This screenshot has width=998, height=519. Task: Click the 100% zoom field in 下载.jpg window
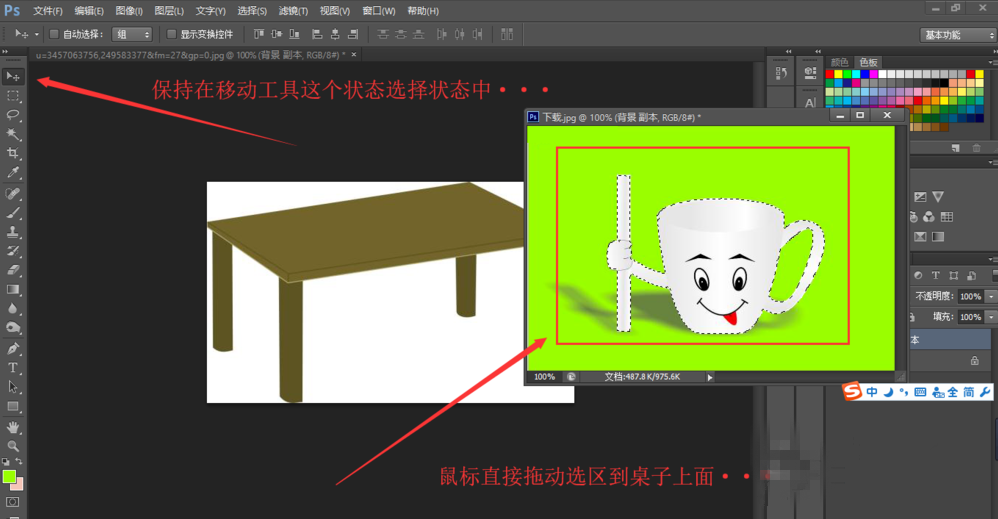point(544,377)
